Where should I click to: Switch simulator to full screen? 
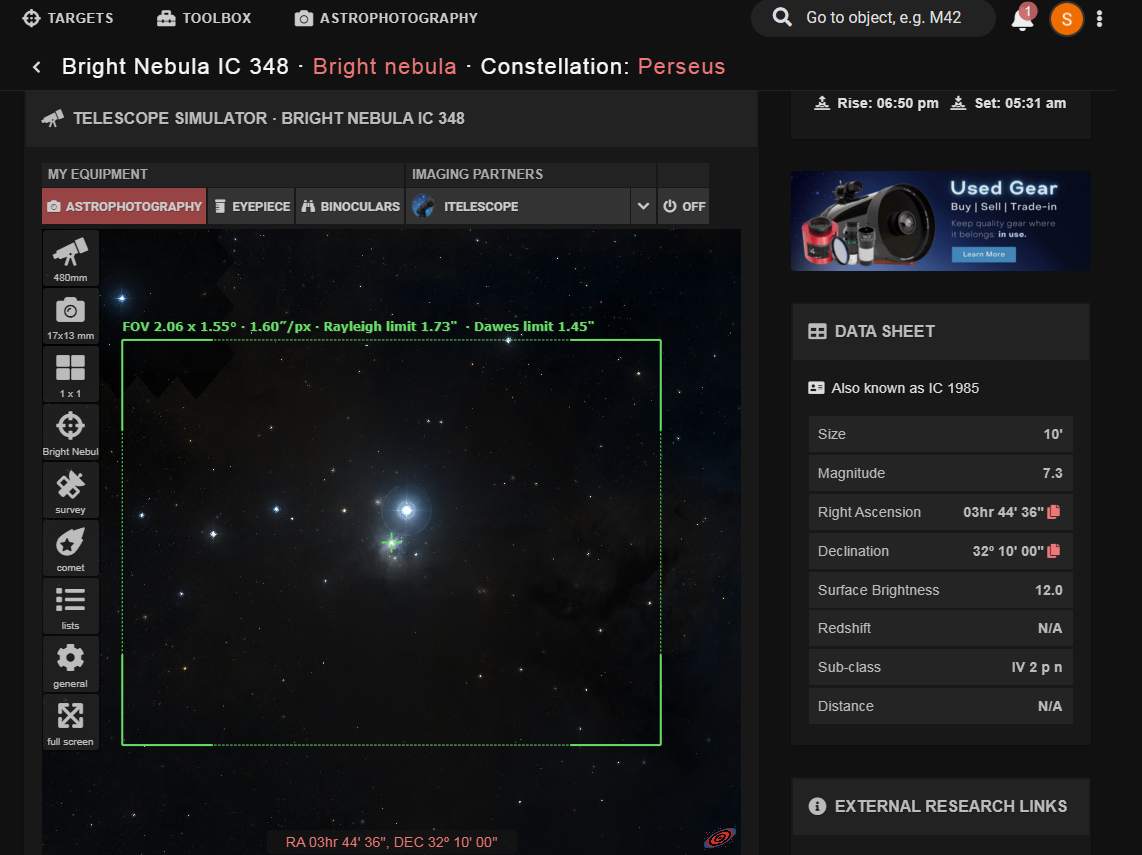coord(71,722)
